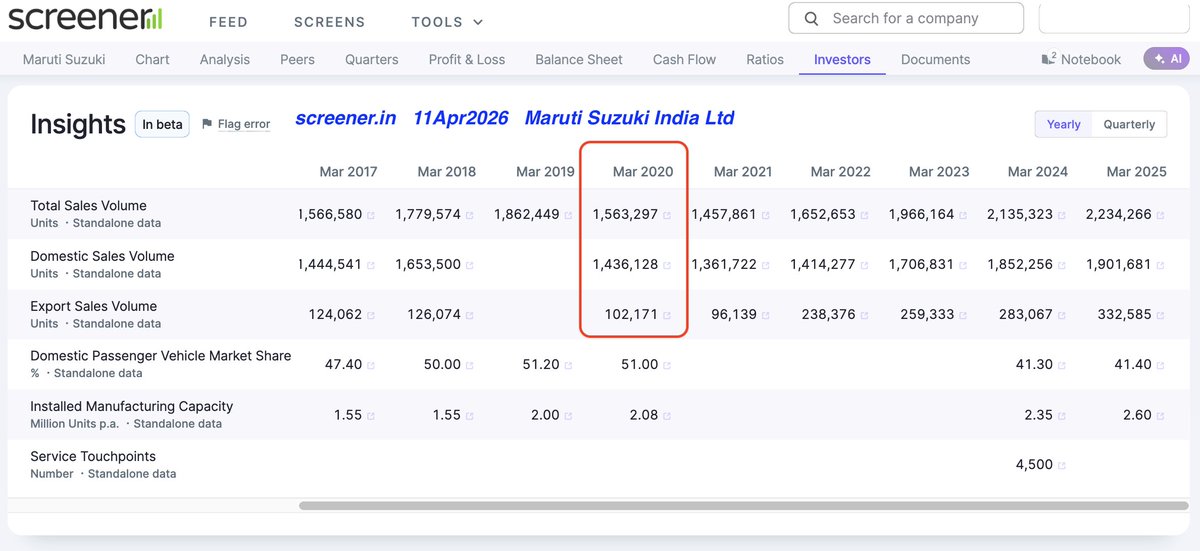Click the Mar 2025 column header
Screen dimensions: 1200x551
point(1136,171)
